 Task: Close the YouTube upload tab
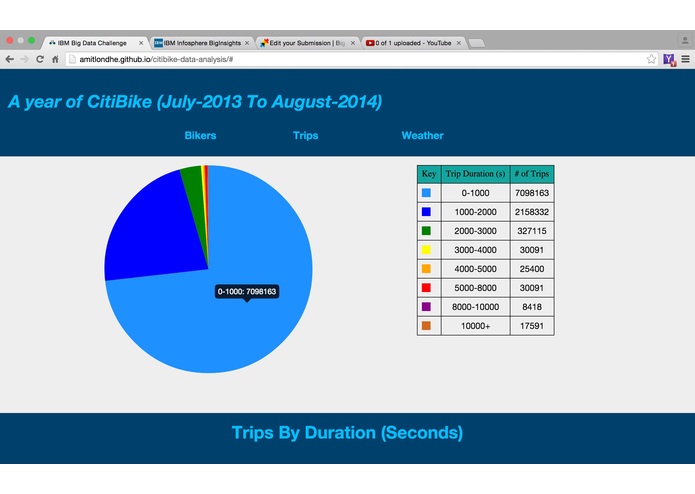pyautogui.click(x=459, y=43)
